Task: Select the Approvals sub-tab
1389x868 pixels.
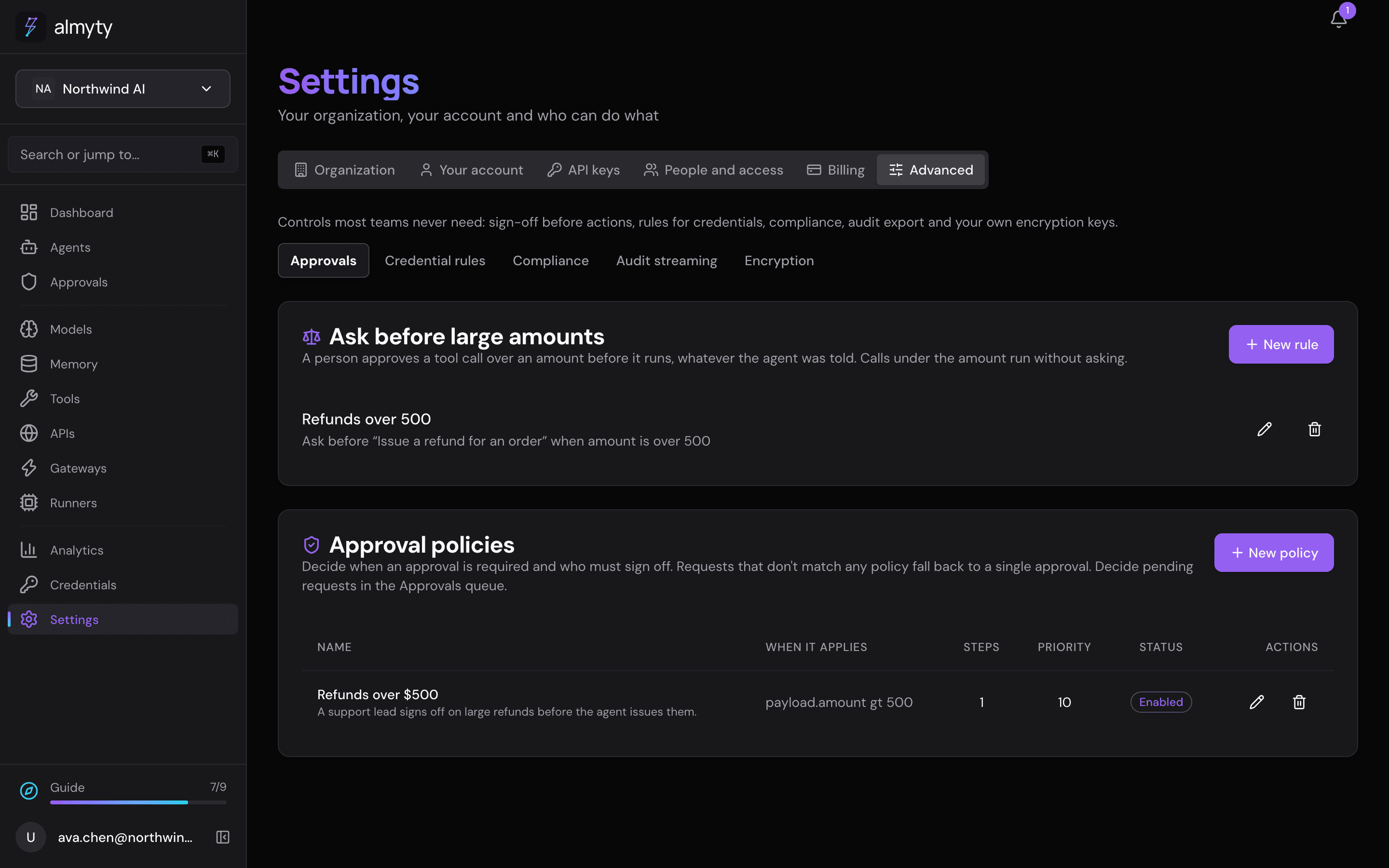Action: (x=323, y=260)
